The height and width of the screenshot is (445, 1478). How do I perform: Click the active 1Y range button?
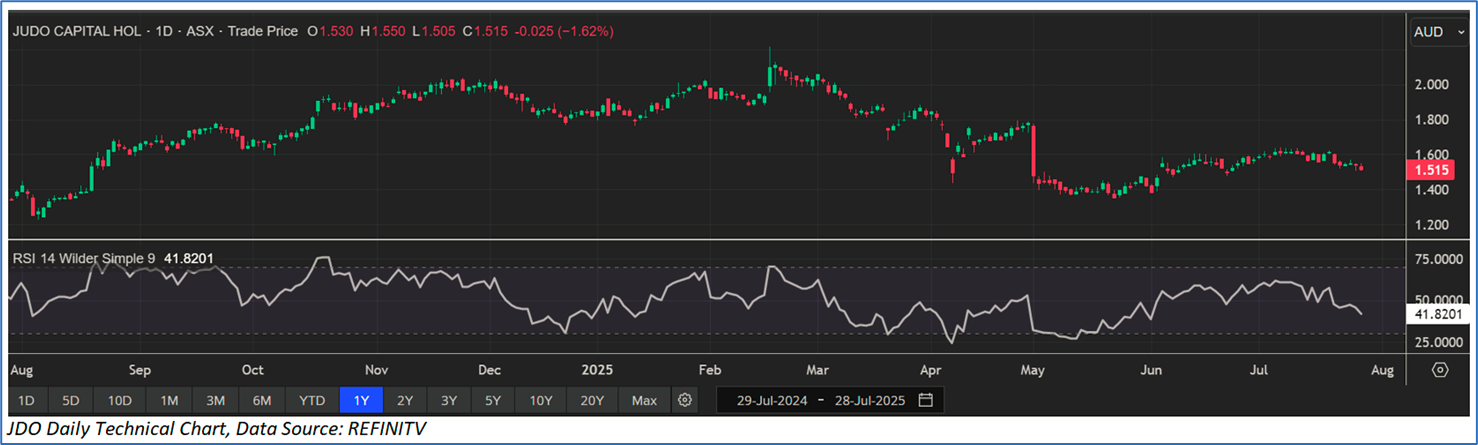[361, 400]
